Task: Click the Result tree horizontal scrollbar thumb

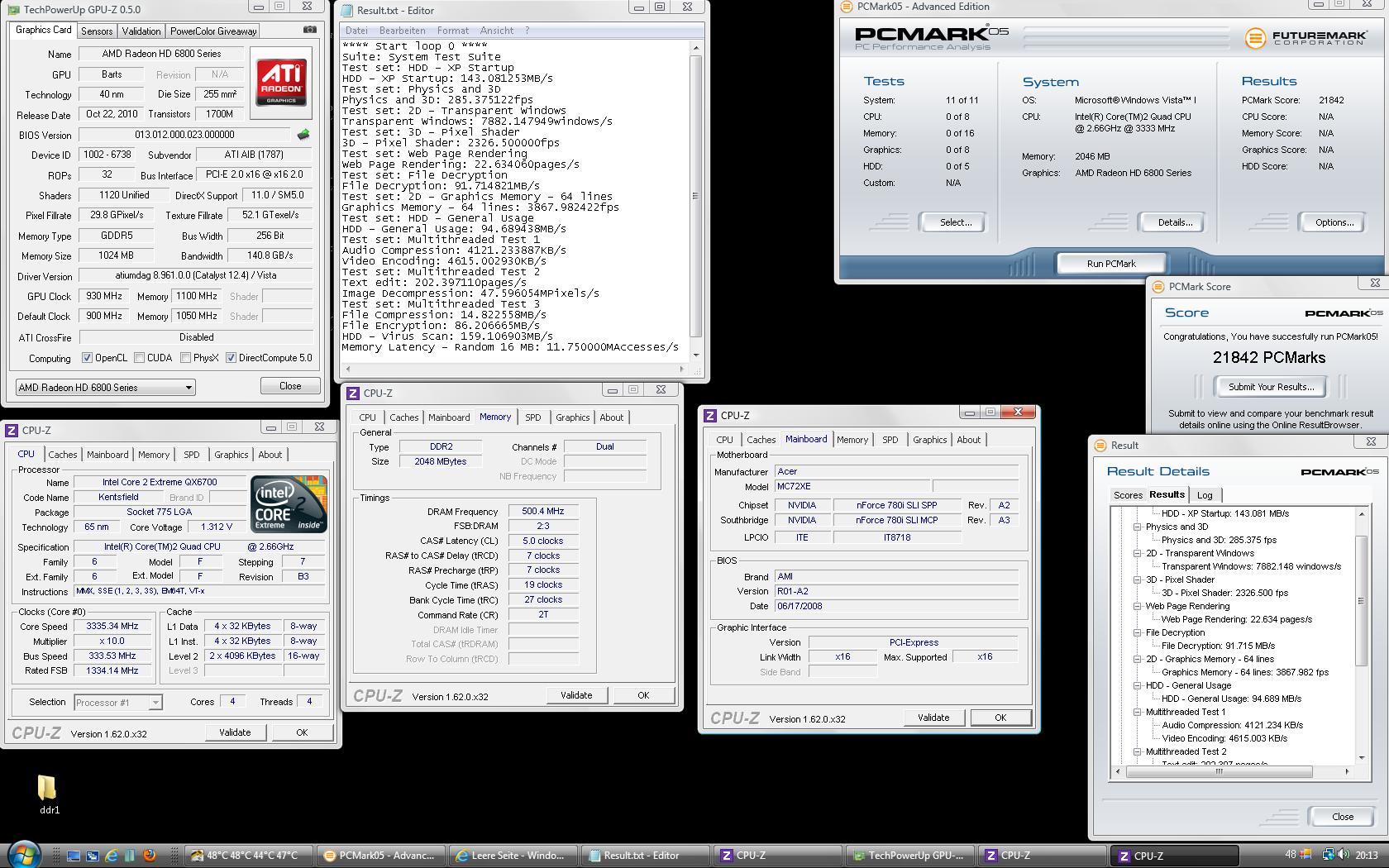Action: click(x=1218, y=771)
